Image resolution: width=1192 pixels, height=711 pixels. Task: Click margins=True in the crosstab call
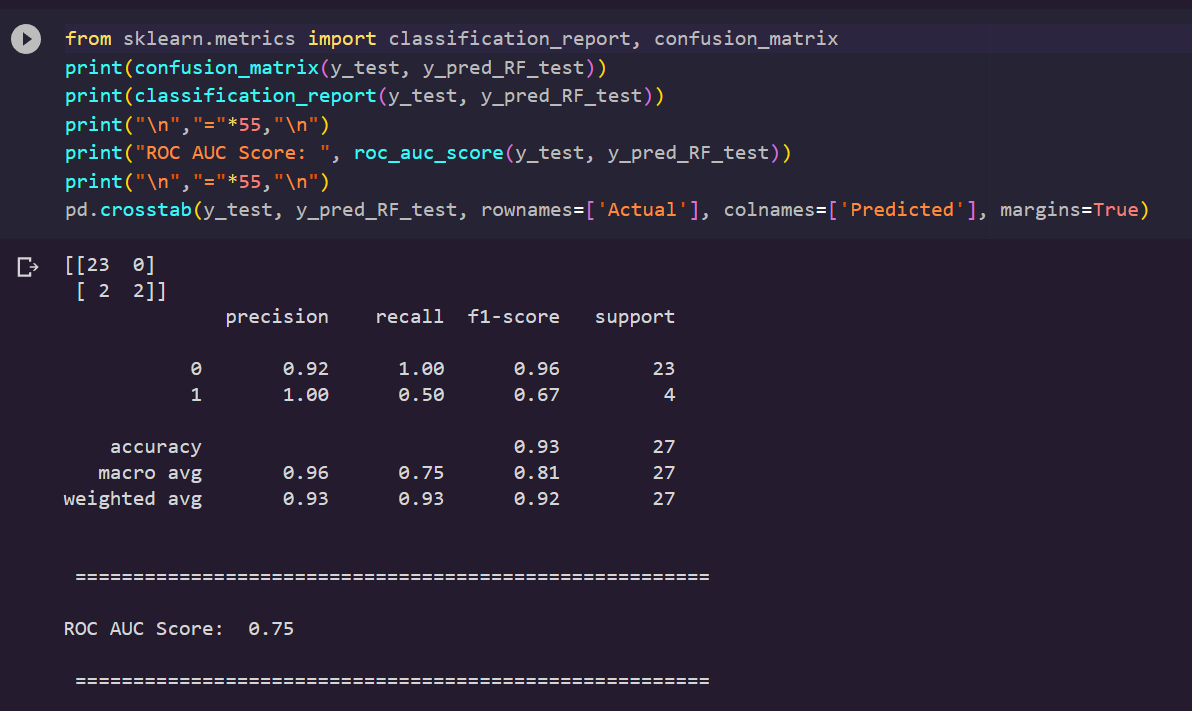point(1070,210)
